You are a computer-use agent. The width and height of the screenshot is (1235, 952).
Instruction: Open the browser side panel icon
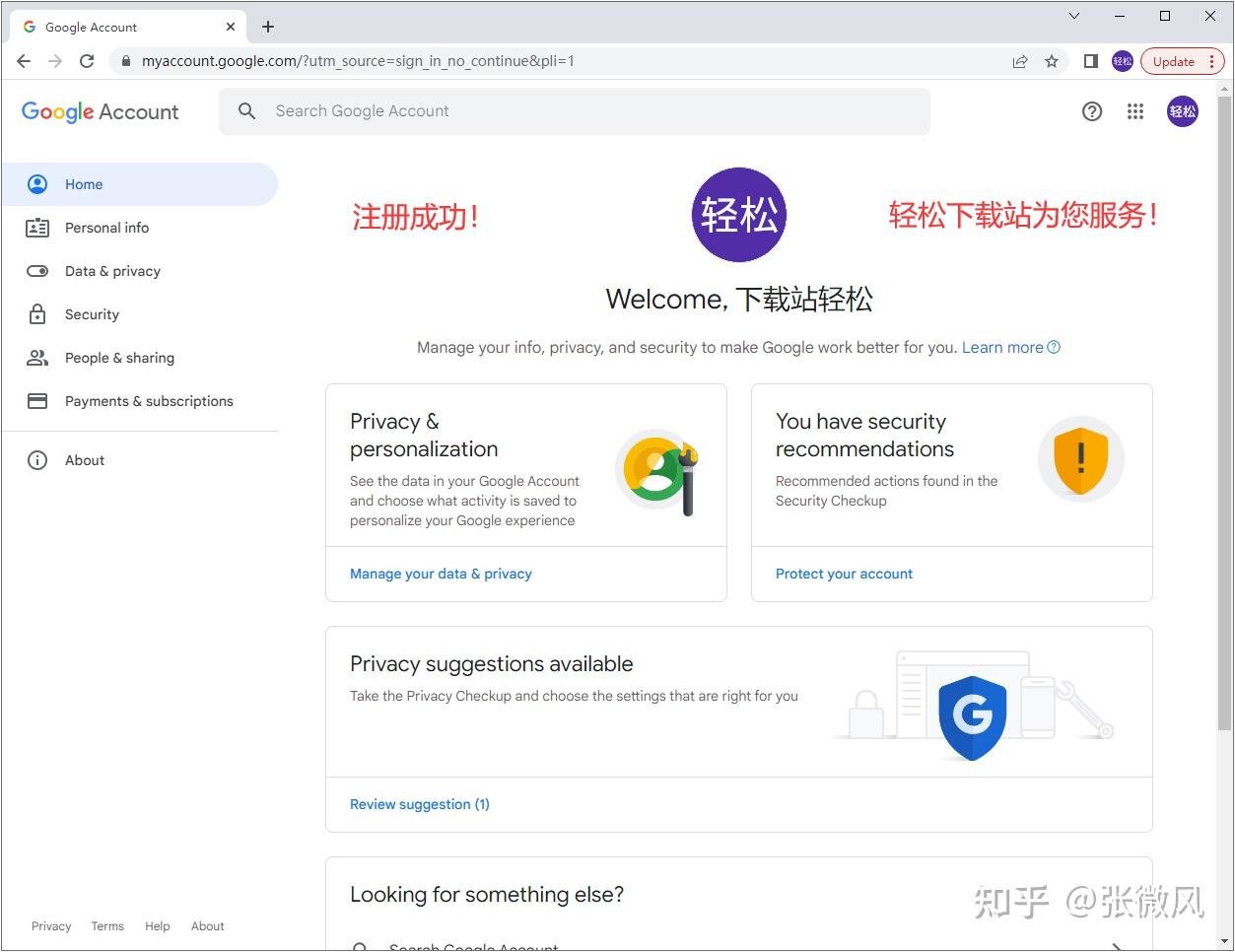point(1091,61)
